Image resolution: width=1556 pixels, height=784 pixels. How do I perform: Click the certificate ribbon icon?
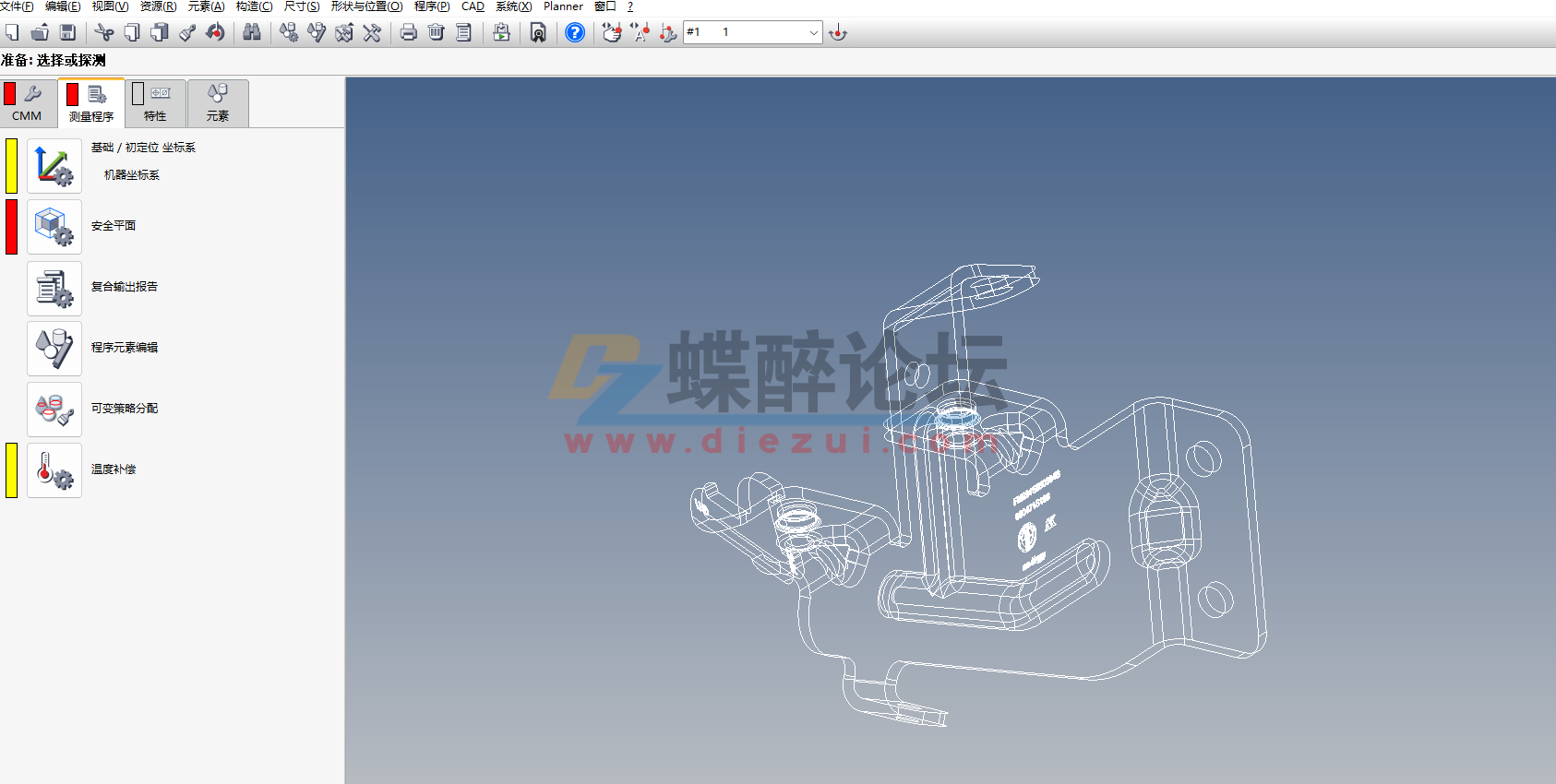click(x=538, y=33)
